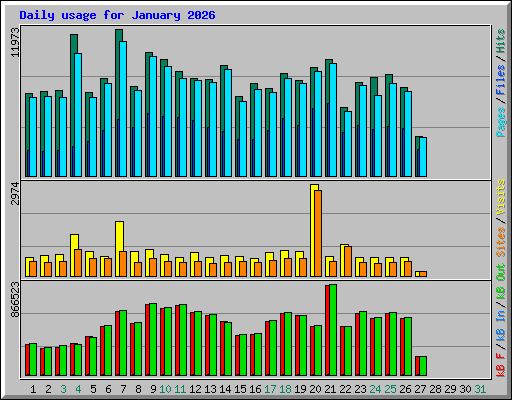
Task: Click the cyan hits bar for day 4
Action: click(x=78, y=115)
